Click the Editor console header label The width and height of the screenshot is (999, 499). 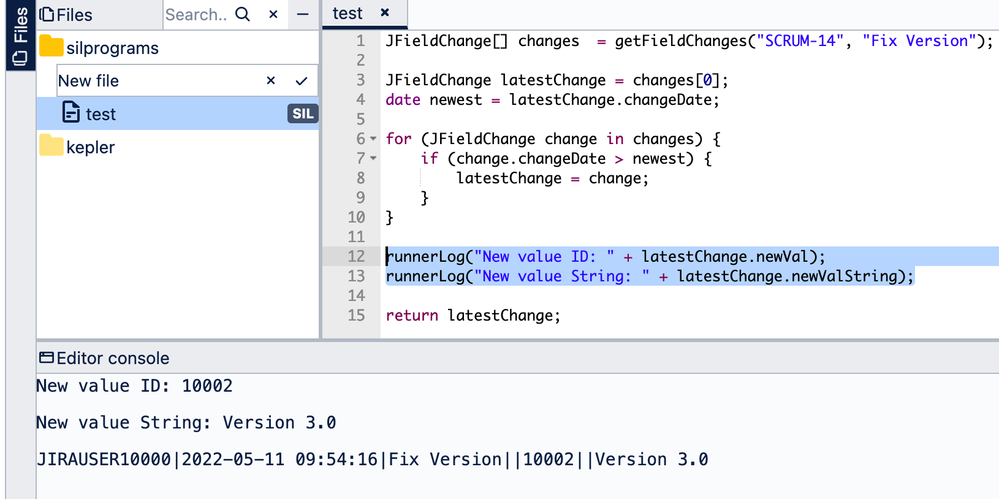[113, 358]
